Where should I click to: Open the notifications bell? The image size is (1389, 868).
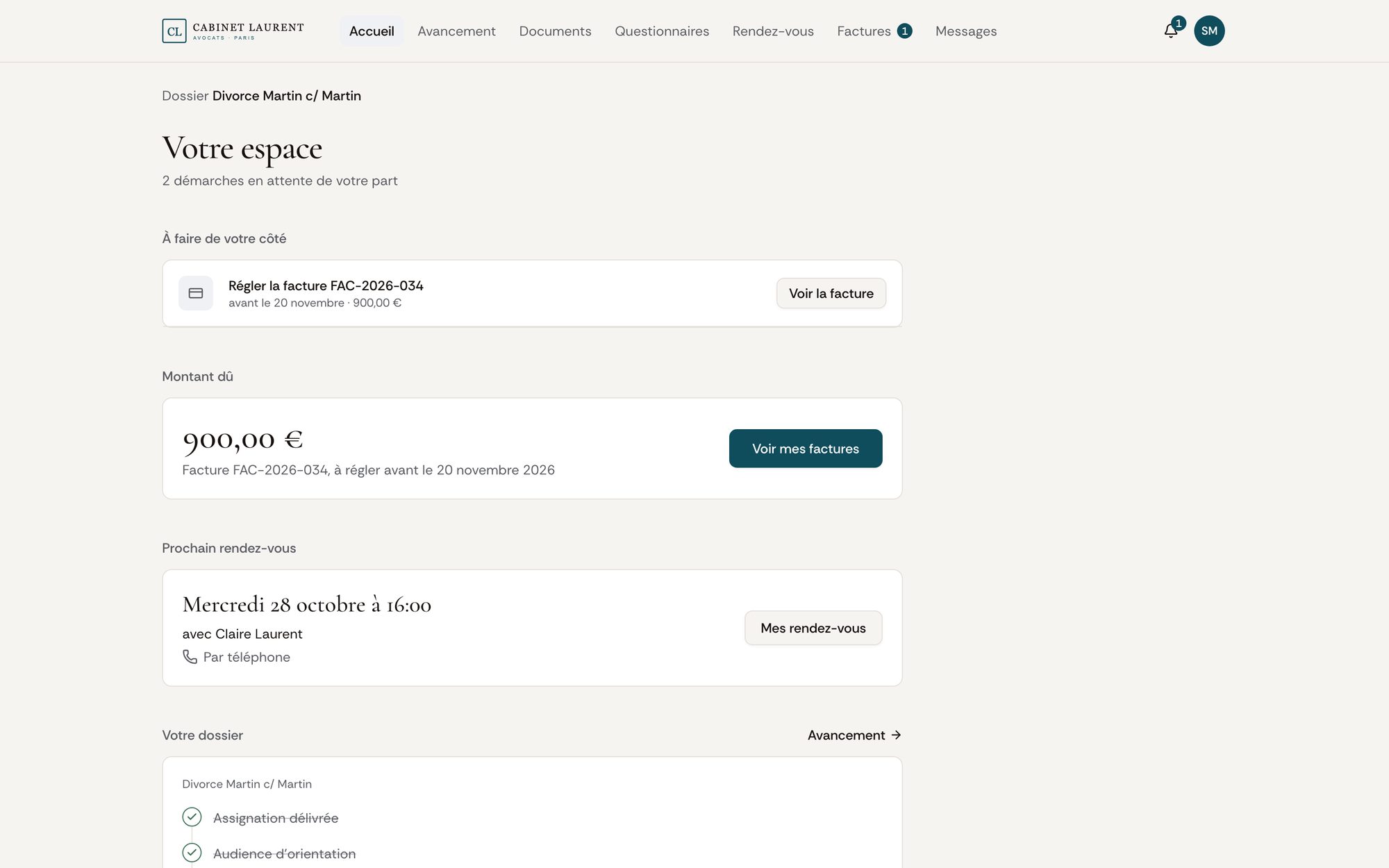(1171, 31)
